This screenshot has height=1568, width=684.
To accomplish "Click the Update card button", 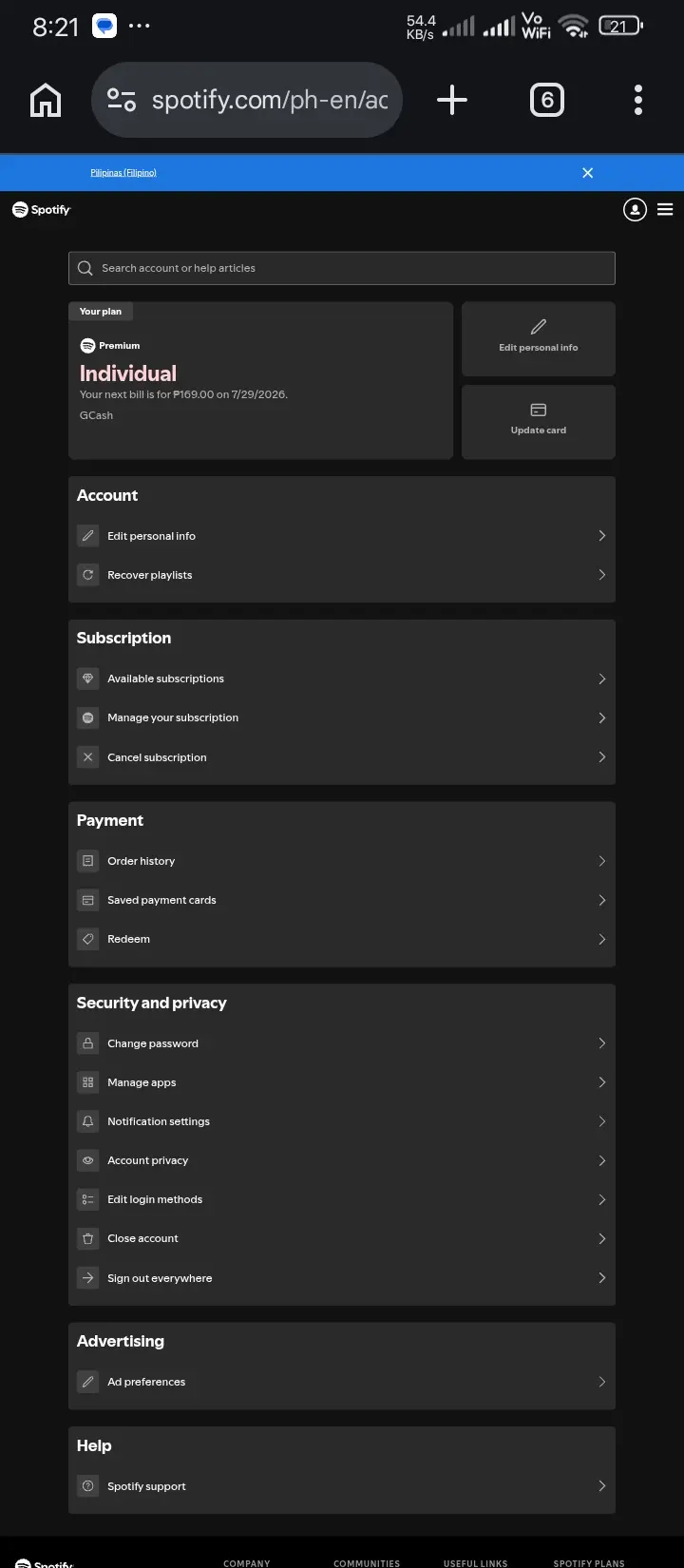I will (x=539, y=421).
